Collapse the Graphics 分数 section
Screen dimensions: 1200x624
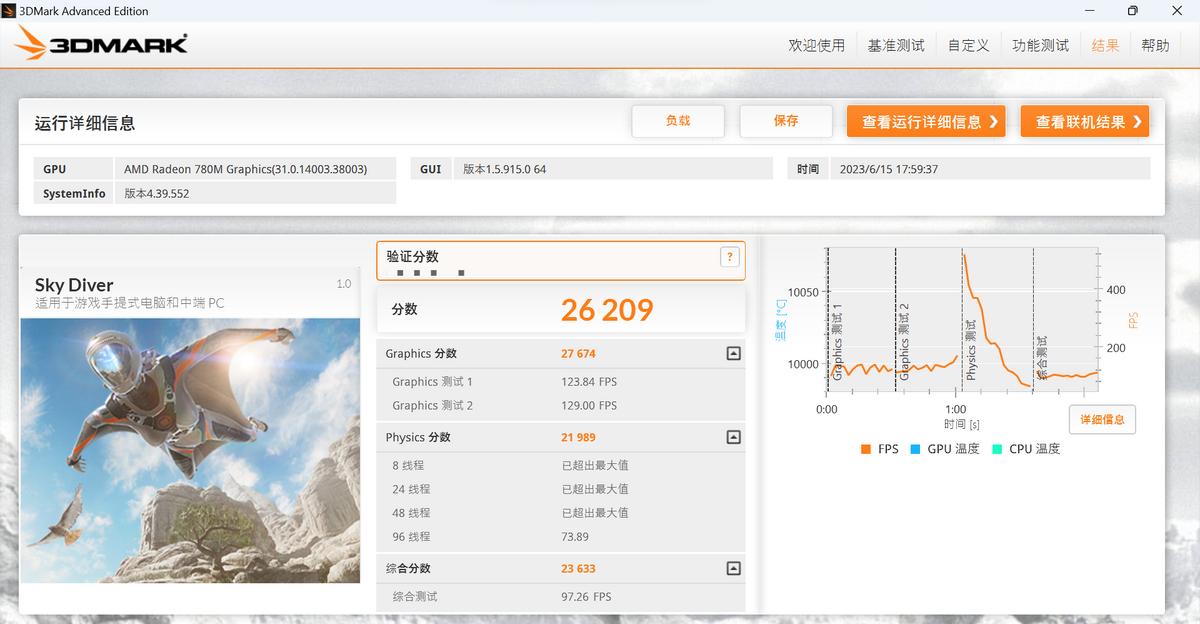(x=733, y=353)
